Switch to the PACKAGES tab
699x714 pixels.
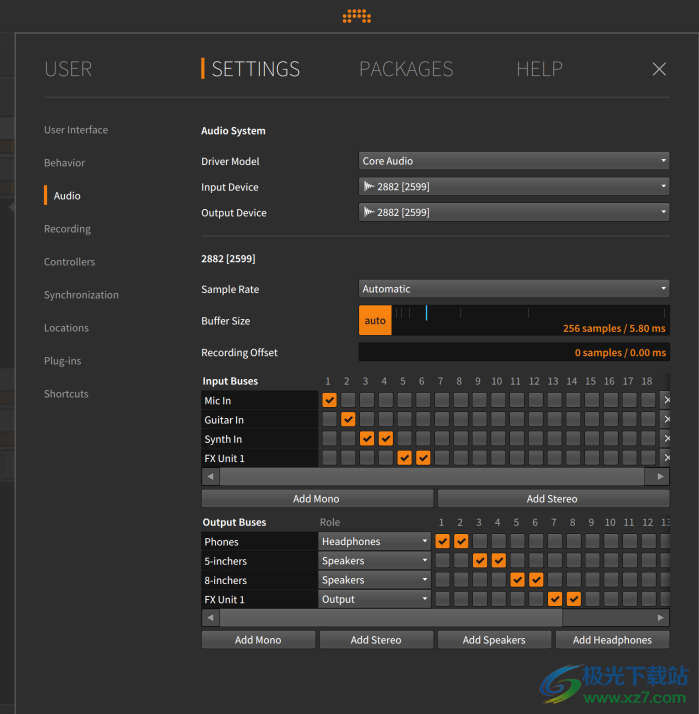(406, 69)
